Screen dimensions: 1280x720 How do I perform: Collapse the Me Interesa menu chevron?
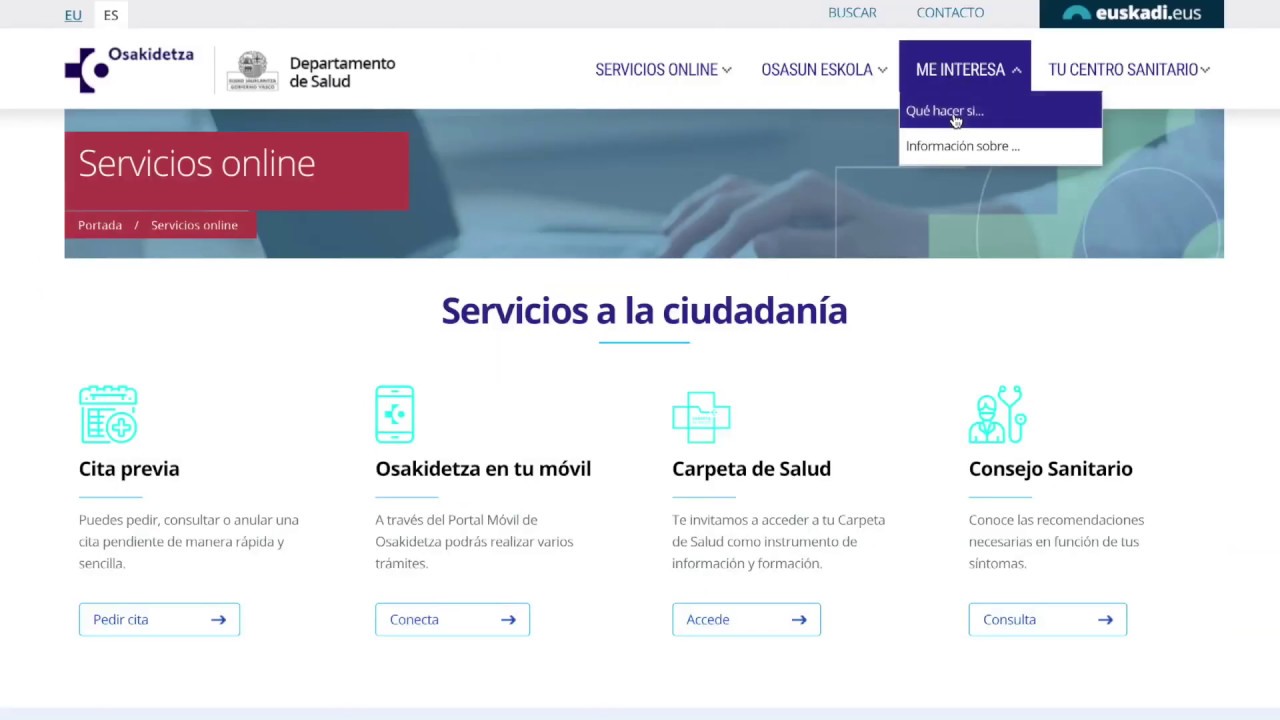coord(1016,70)
